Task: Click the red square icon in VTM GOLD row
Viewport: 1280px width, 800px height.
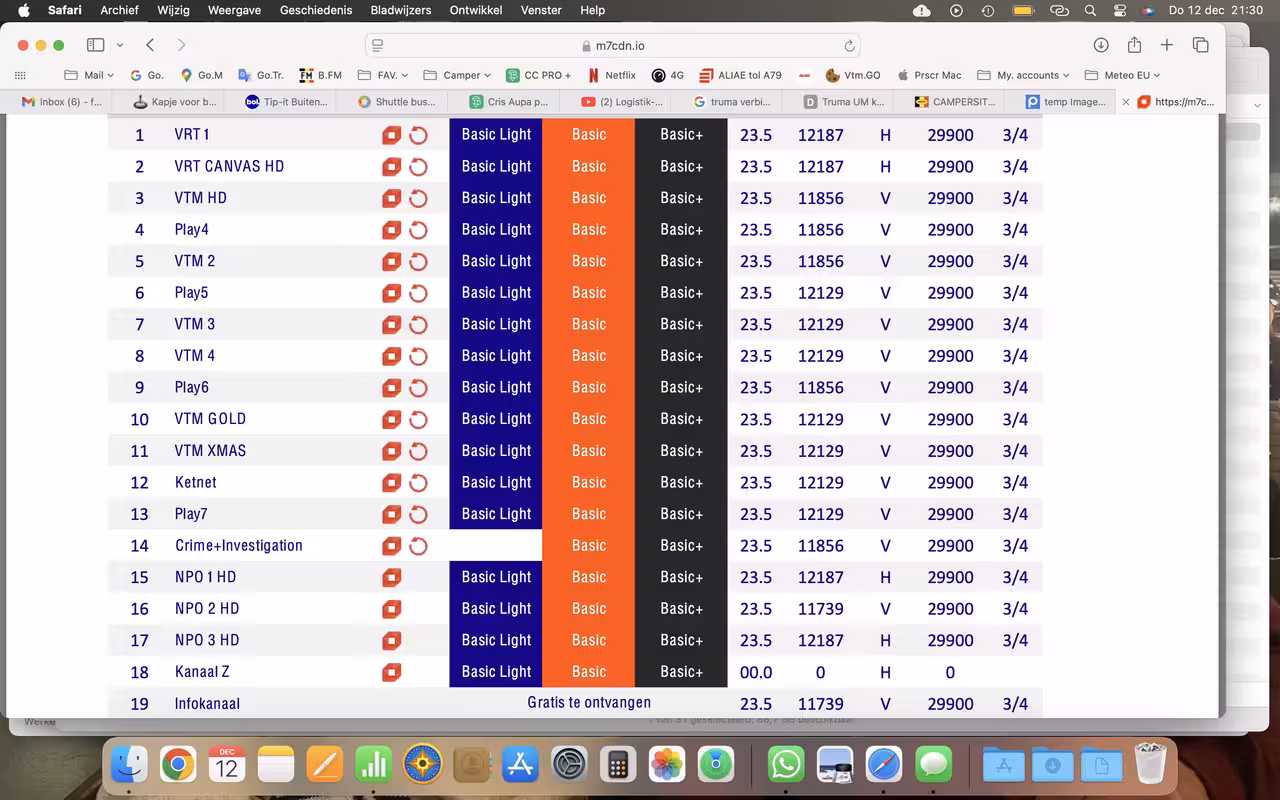Action: pos(392,419)
